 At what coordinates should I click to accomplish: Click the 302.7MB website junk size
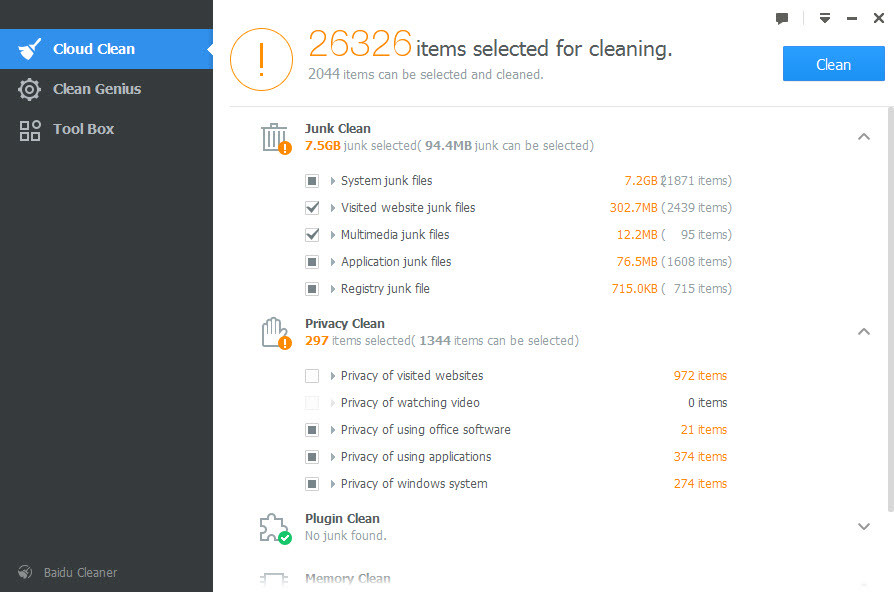(x=633, y=208)
